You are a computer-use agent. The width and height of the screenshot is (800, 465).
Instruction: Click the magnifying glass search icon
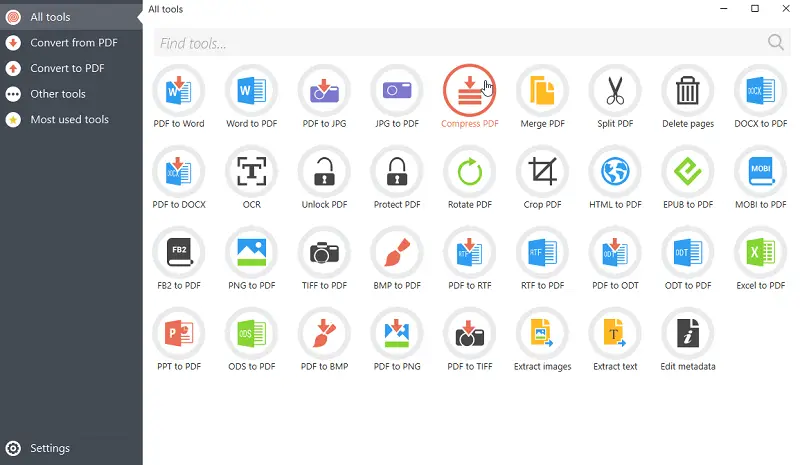776,42
